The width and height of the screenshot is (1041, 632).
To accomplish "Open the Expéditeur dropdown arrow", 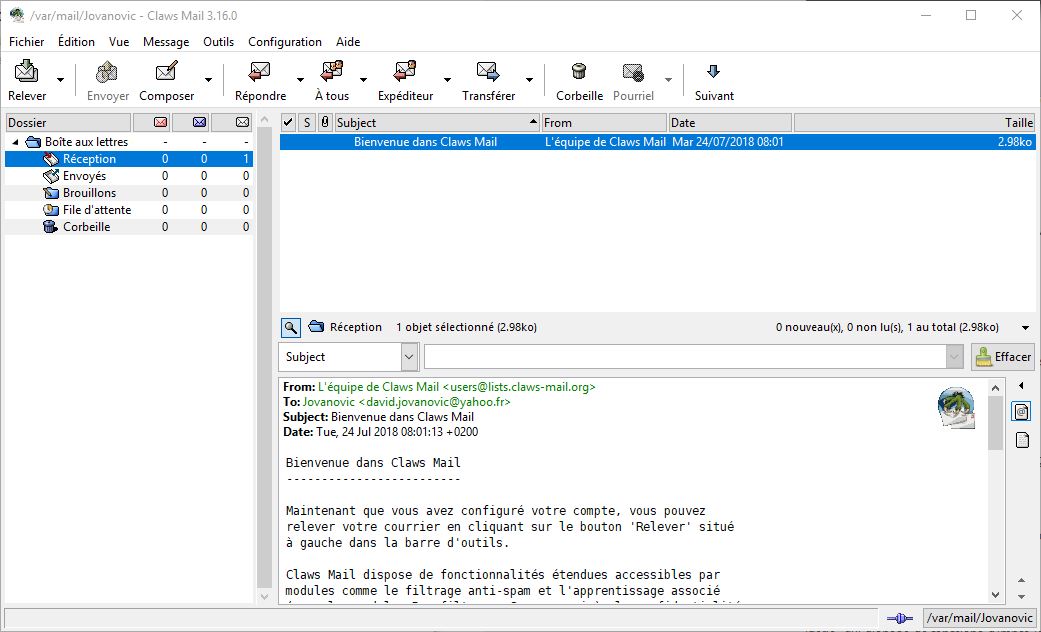I will tap(447, 80).
